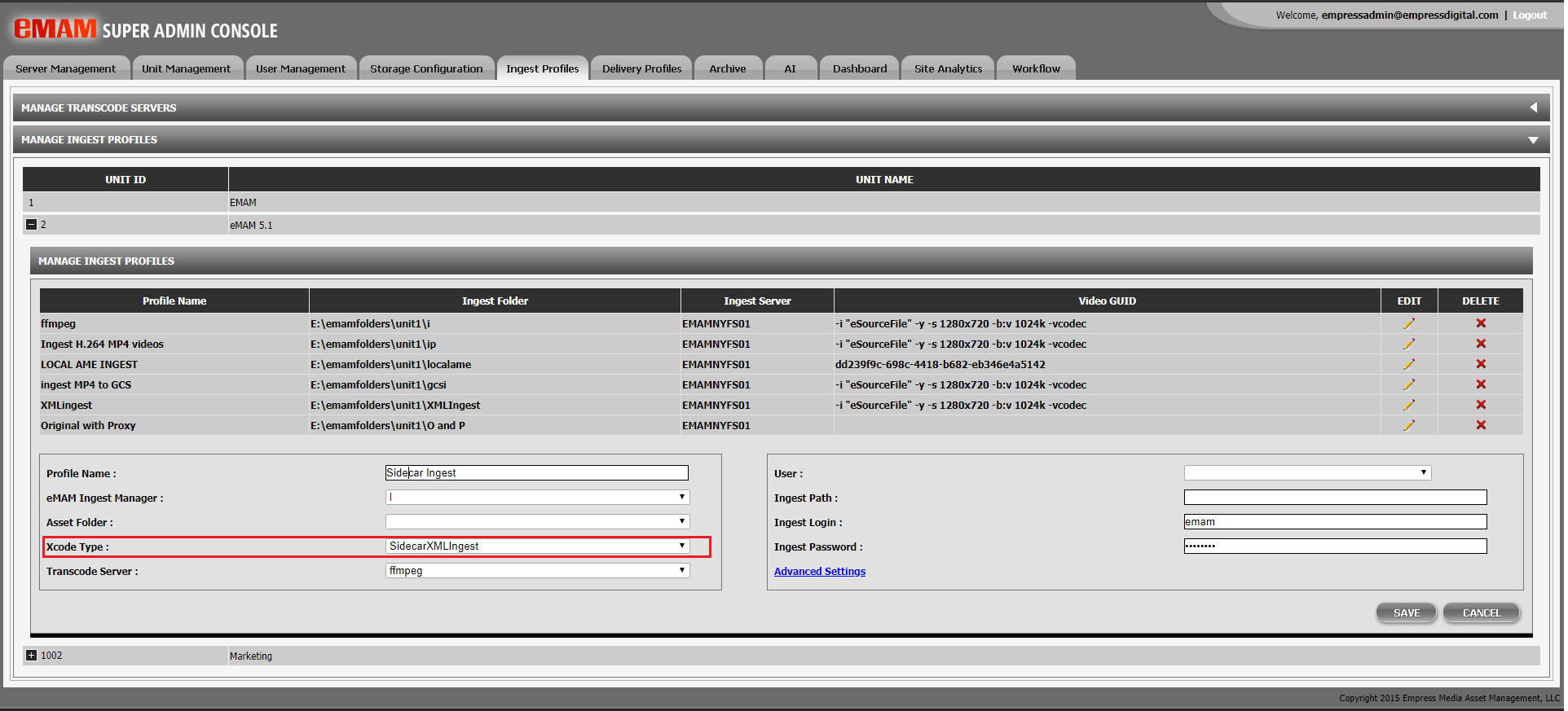Delete the ingest MP4 to GCS profile
The width and height of the screenshot is (1568, 711).
pos(1481,384)
